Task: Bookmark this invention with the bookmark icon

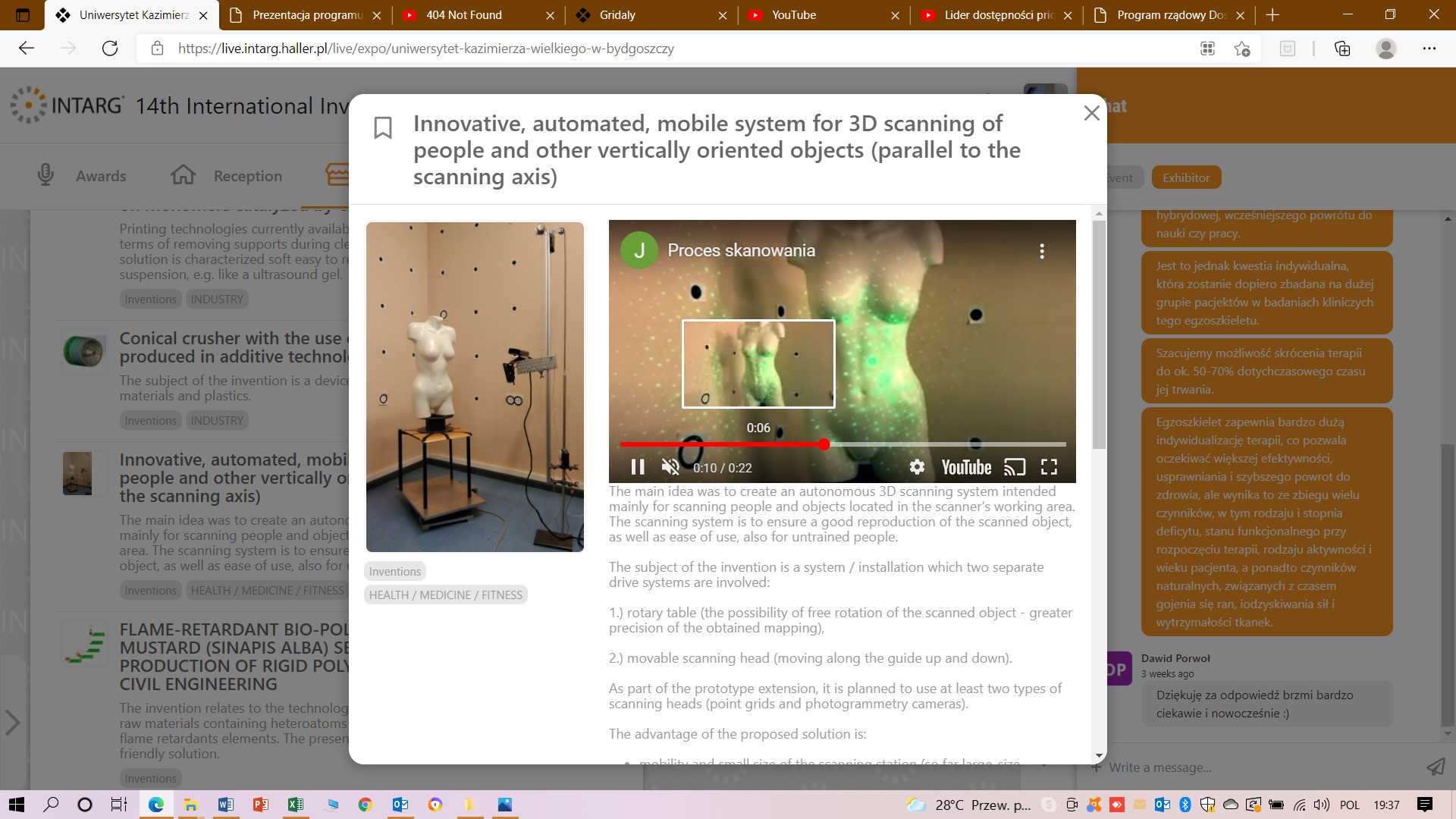Action: (383, 127)
